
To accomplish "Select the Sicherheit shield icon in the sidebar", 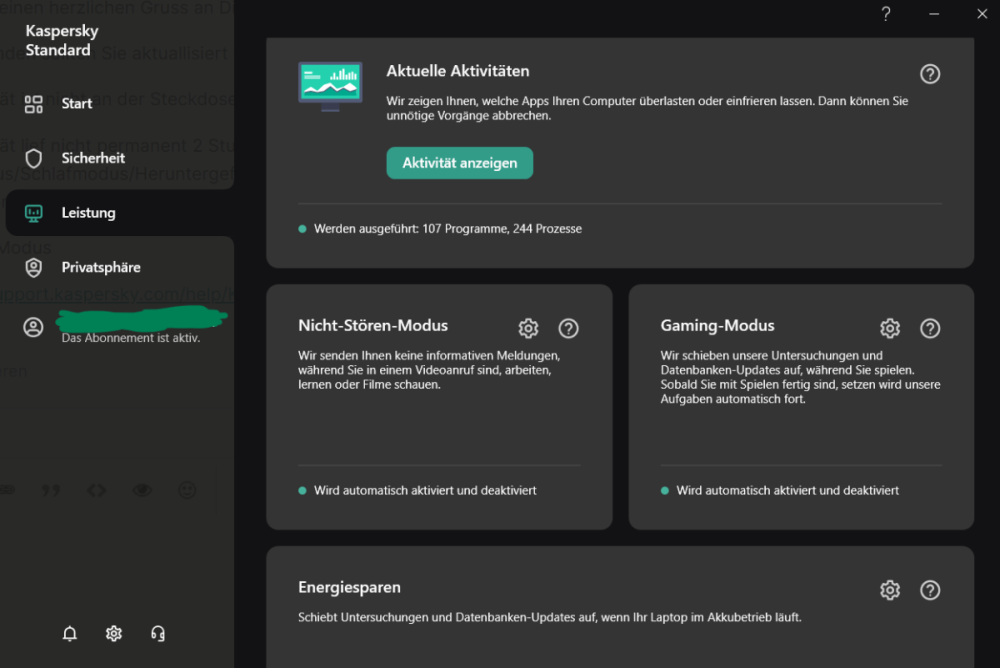I will point(33,158).
